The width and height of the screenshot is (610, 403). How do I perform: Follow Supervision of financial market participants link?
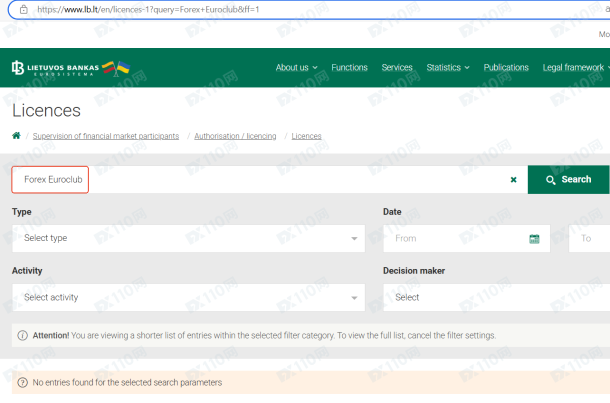click(106, 136)
